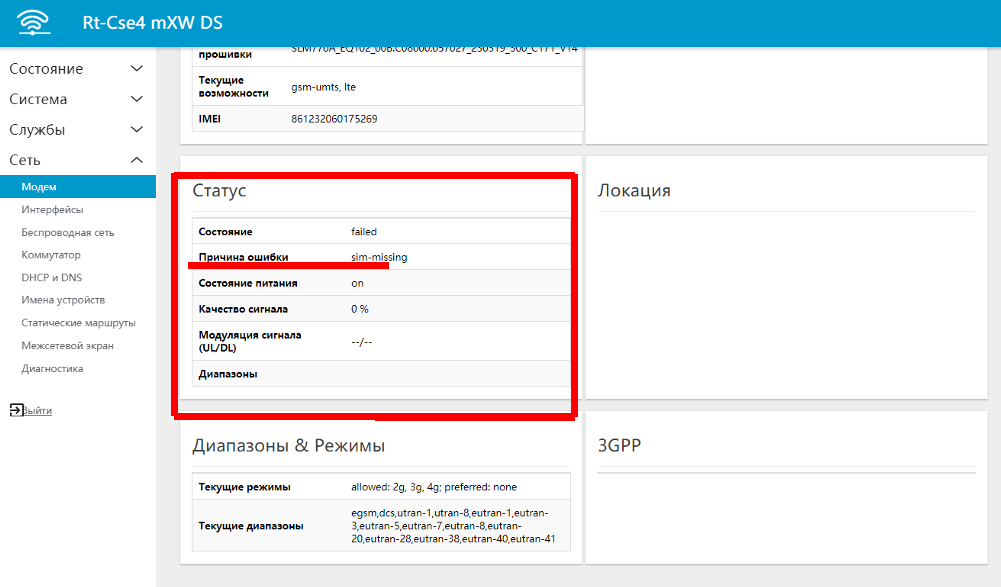Expand the Состояние section chevron

(x=137, y=69)
